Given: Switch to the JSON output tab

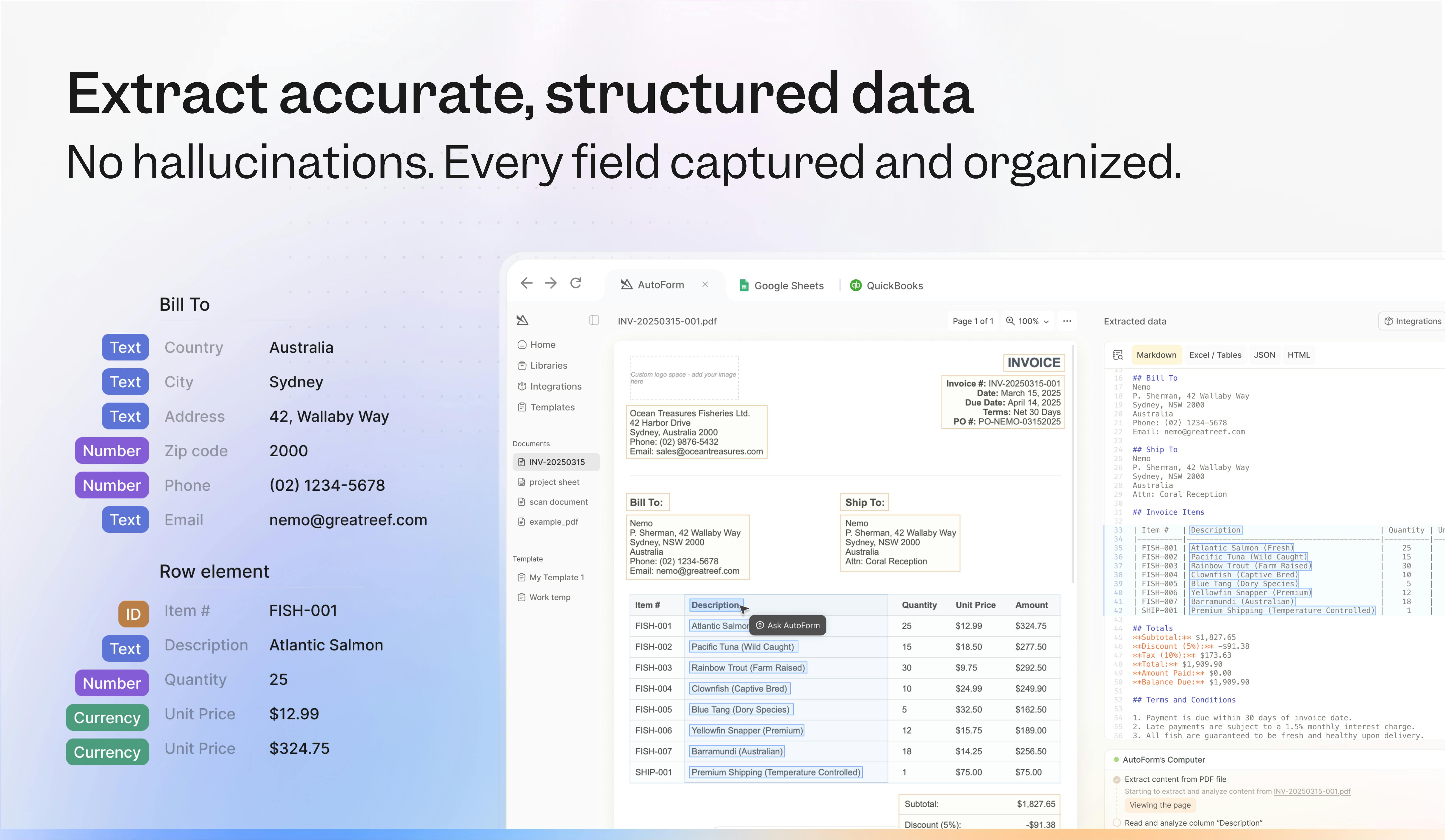Looking at the screenshot, I should (x=1264, y=355).
